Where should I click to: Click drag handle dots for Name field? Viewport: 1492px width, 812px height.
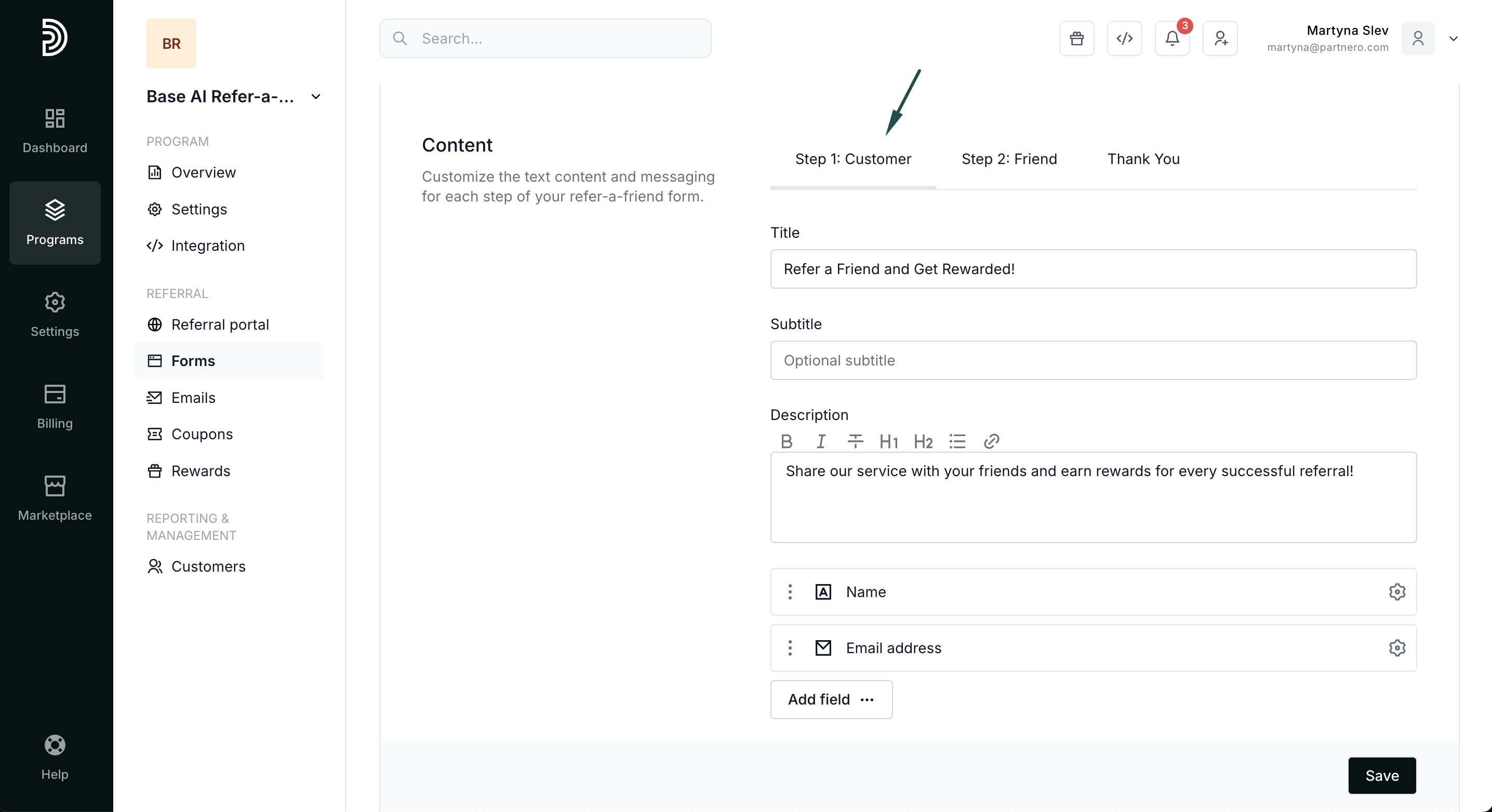(790, 591)
